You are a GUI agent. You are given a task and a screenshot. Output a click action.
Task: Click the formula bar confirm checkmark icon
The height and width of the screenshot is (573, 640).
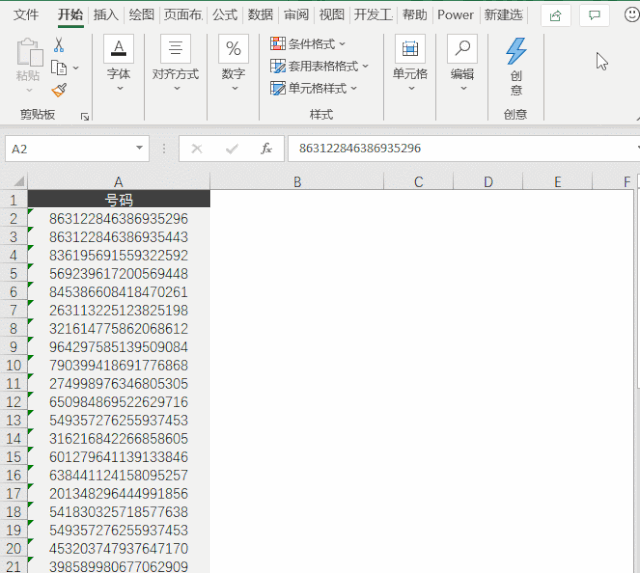pyautogui.click(x=232, y=149)
